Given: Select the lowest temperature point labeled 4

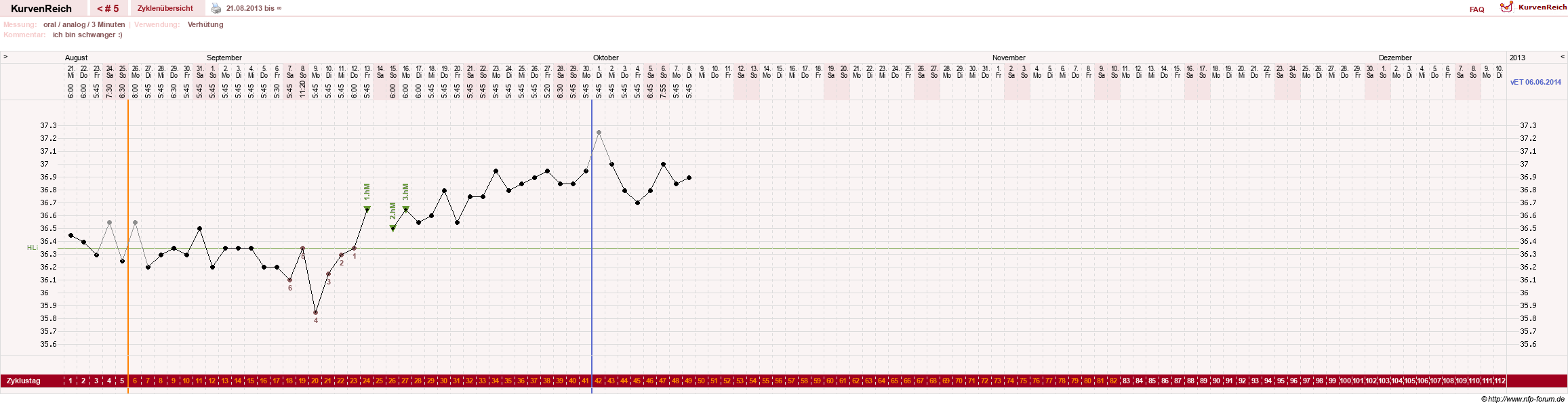Looking at the screenshot, I should 315,312.
